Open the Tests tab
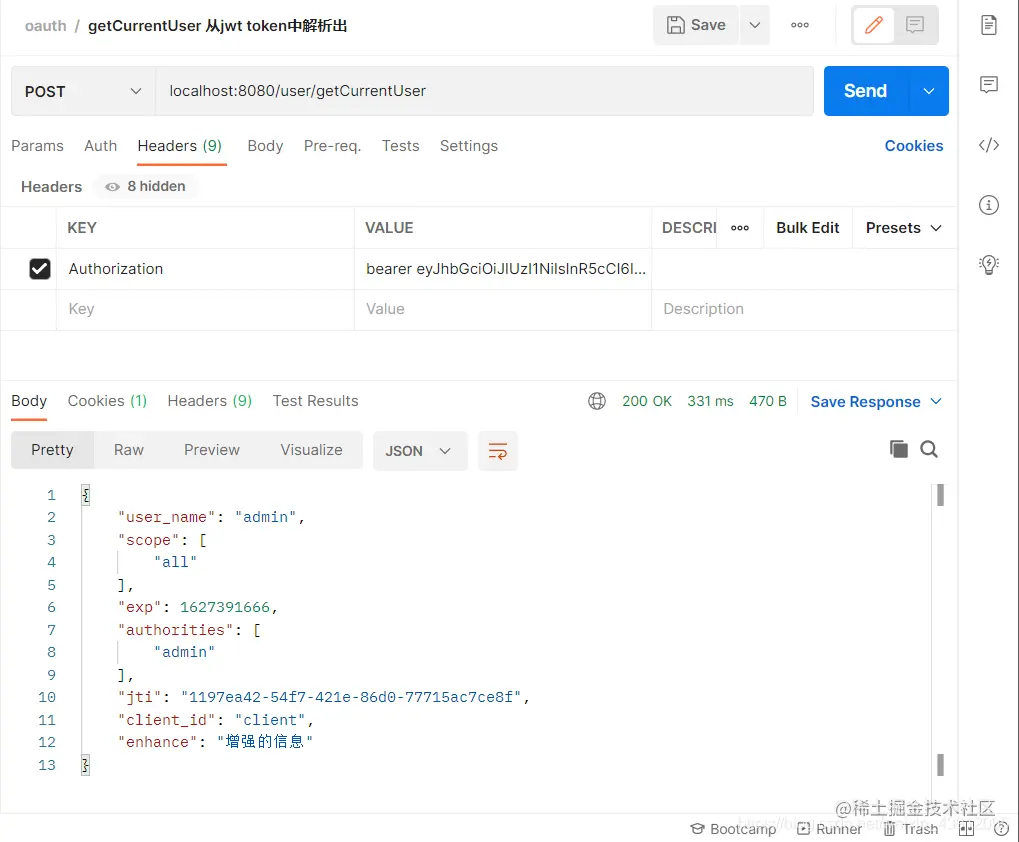The height and width of the screenshot is (842, 1019). [400, 146]
